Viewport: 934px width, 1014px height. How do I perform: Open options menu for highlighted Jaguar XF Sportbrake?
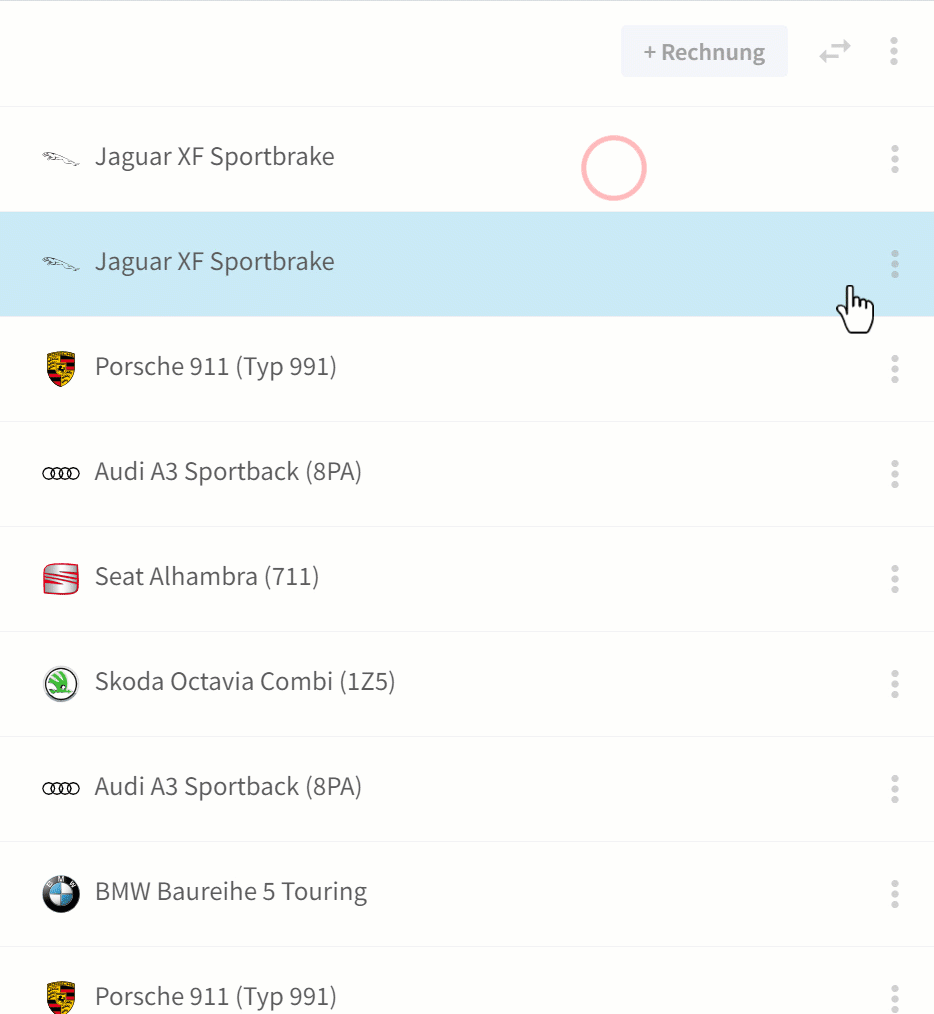(895, 264)
